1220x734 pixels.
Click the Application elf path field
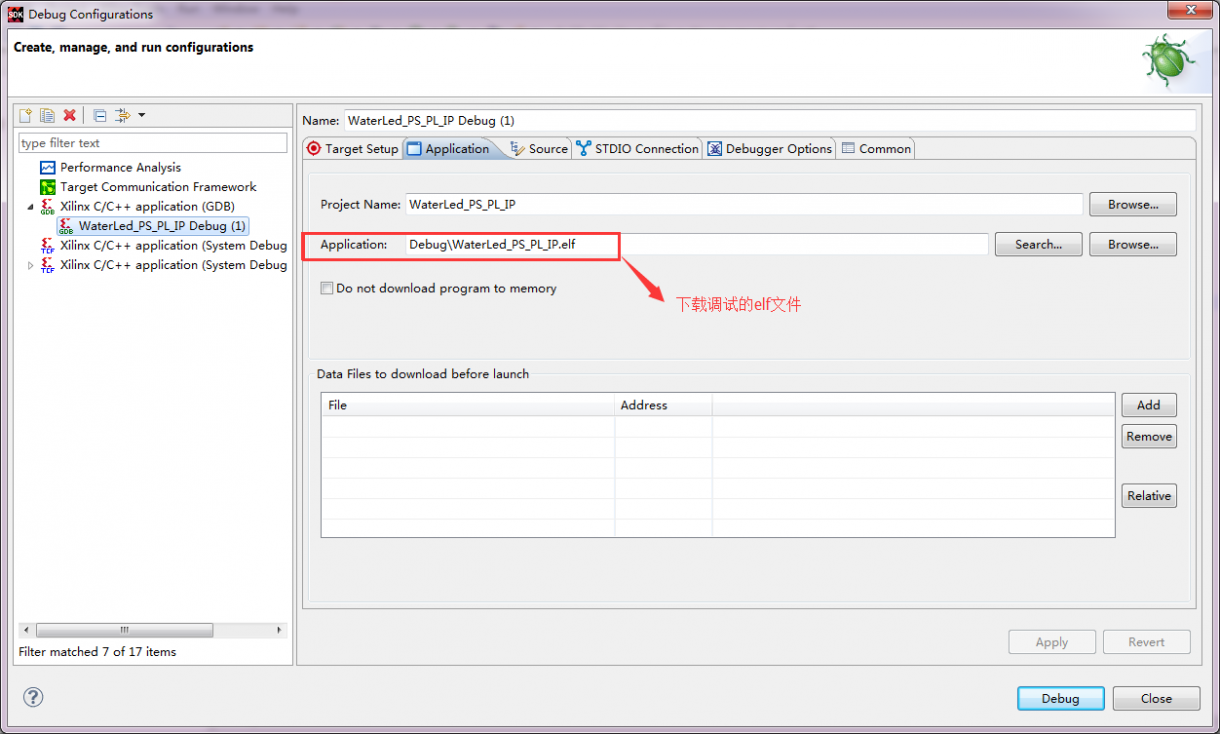697,244
